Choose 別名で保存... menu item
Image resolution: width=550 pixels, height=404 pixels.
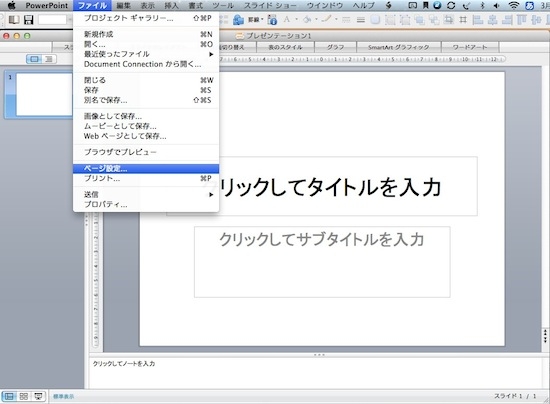click(x=146, y=100)
